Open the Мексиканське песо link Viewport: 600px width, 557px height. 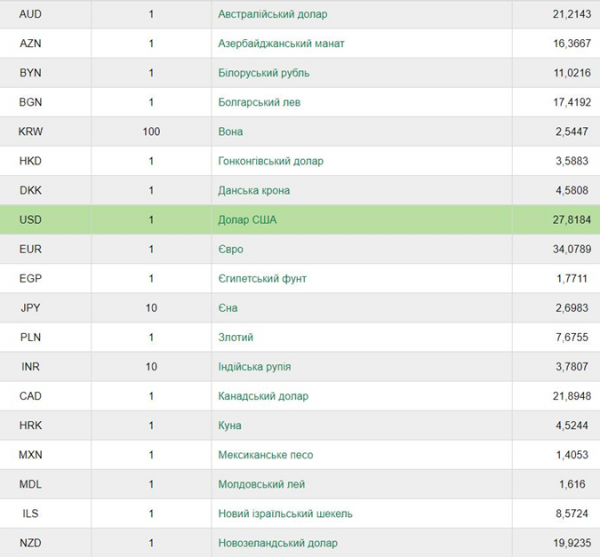[266, 455]
